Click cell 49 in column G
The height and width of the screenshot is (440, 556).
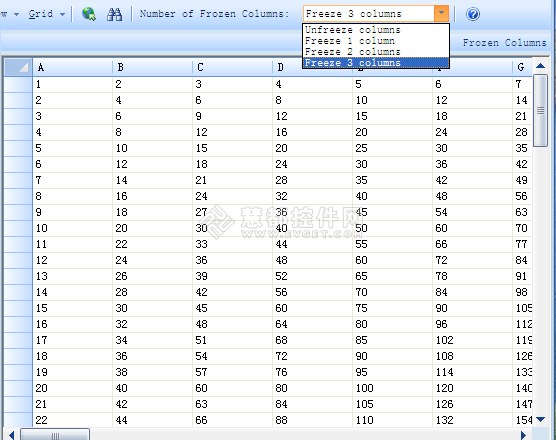coord(522,180)
